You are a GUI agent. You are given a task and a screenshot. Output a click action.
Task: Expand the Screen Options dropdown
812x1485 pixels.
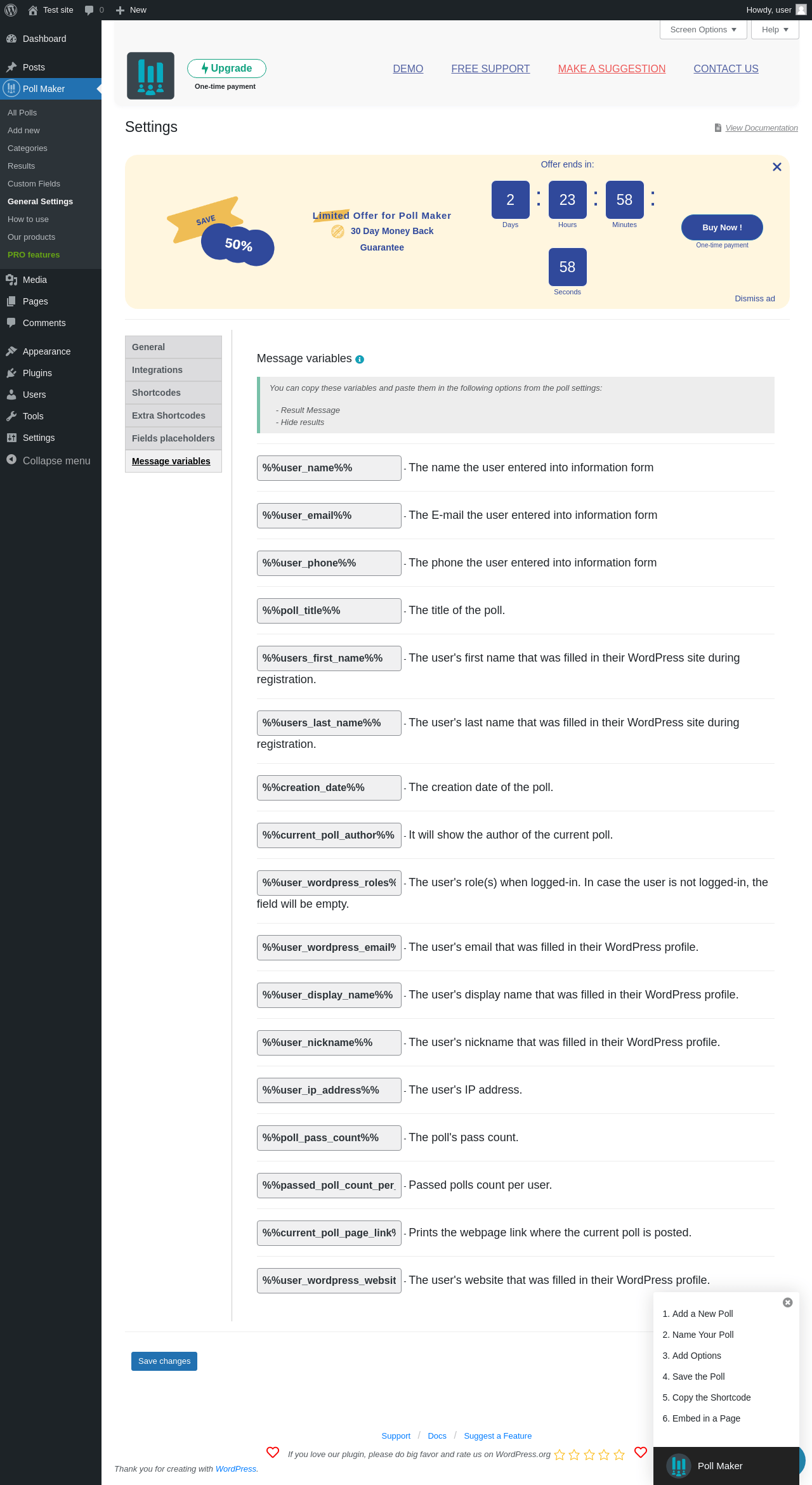[x=703, y=30]
